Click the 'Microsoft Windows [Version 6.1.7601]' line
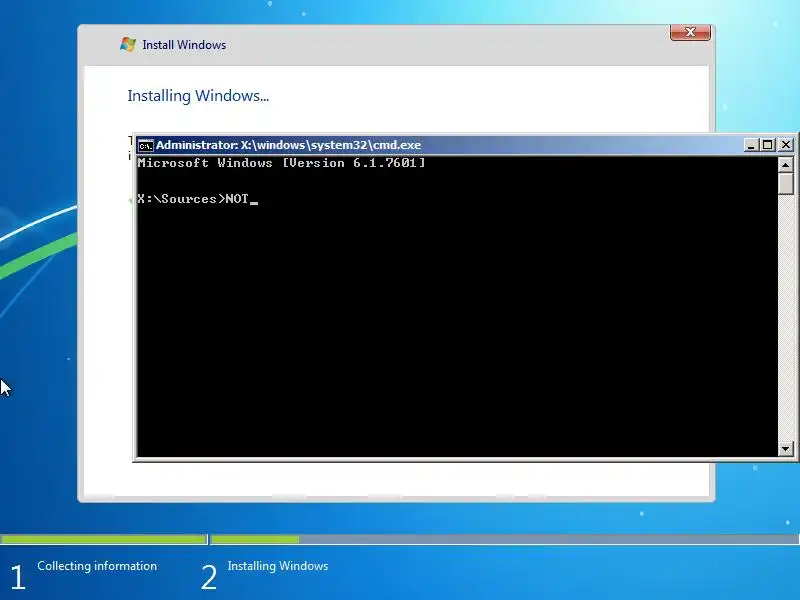The image size is (800, 600). point(281,163)
